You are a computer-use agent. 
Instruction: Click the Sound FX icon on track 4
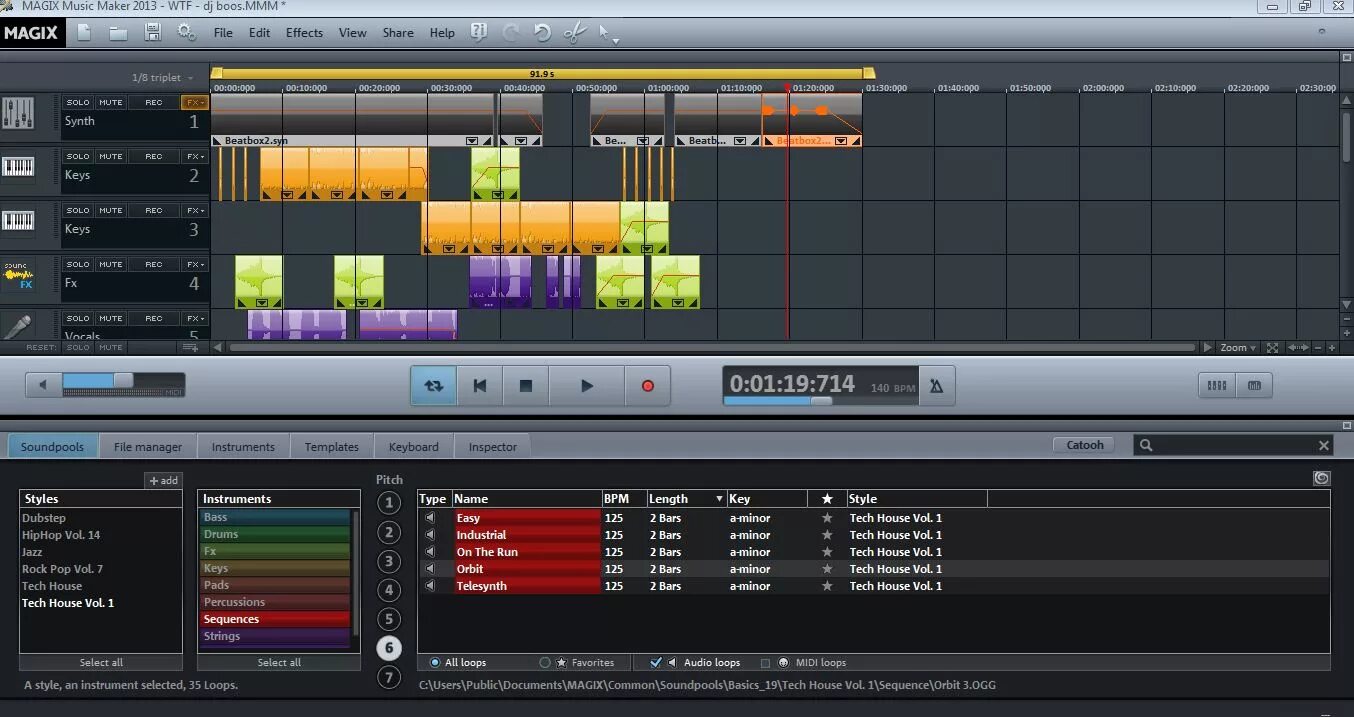point(18,276)
